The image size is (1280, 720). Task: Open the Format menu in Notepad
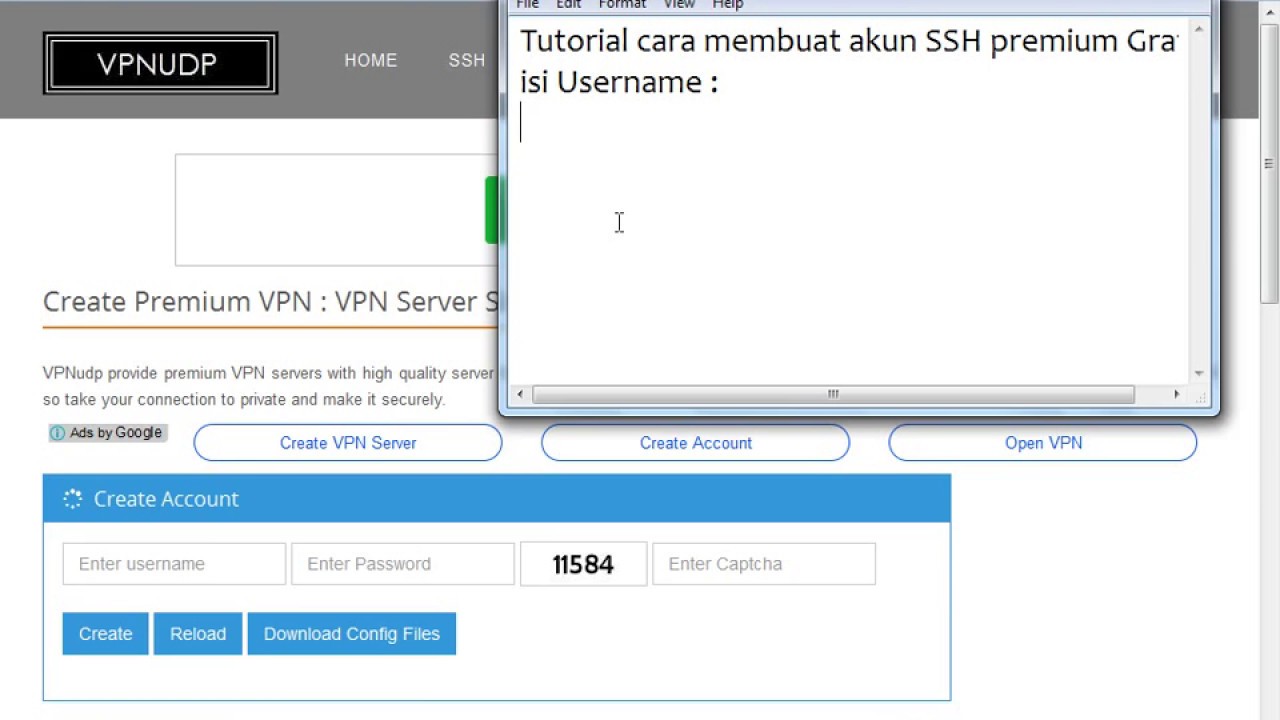coord(622,4)
